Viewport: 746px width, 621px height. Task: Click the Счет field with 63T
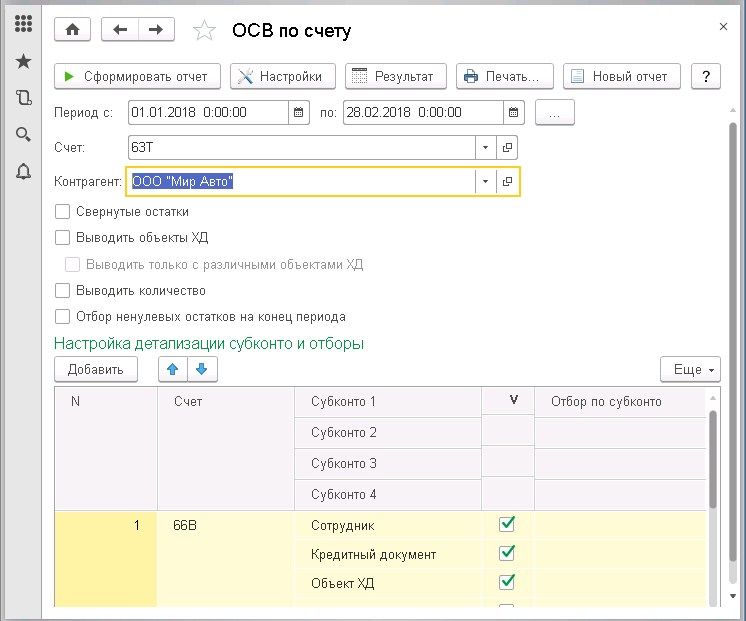click(302, 148)
